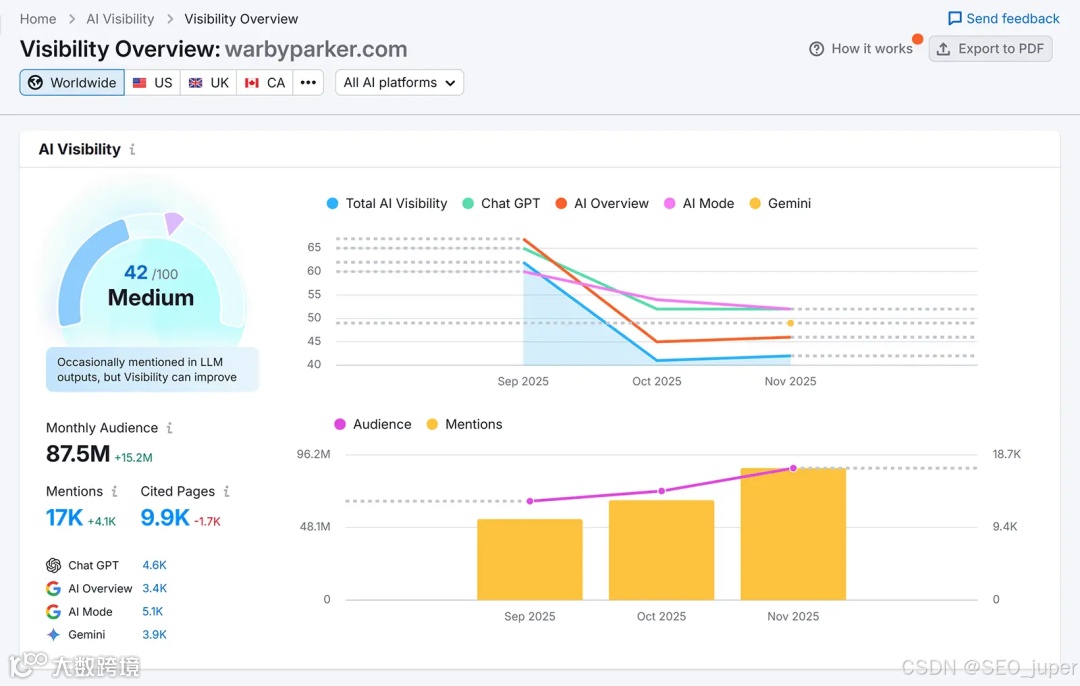Viewport: 1080px width, 686px height.
Task: Click the Nov 2025 audience line point
Action: click(793, 468)
